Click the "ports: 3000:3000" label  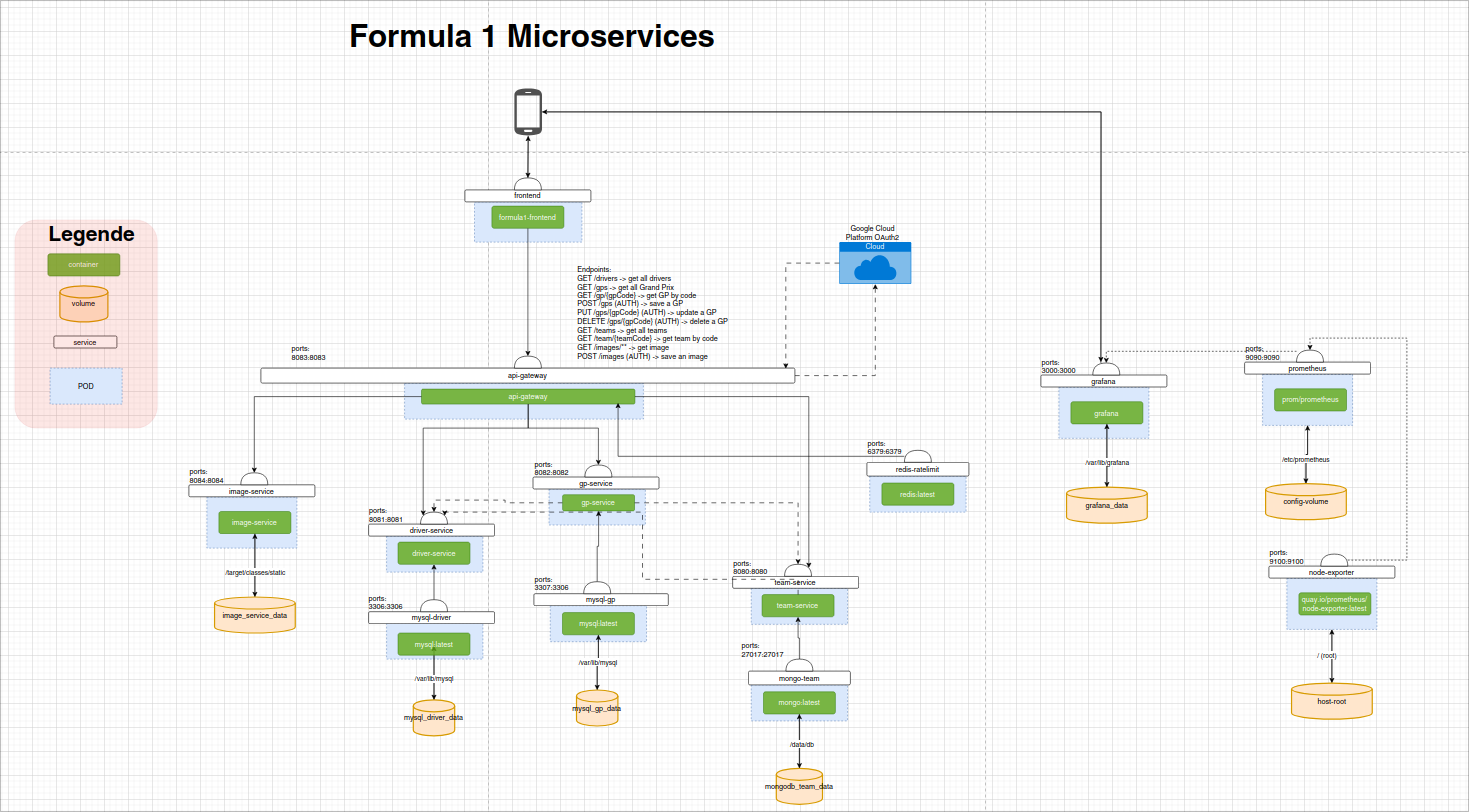click(1058, 367)
